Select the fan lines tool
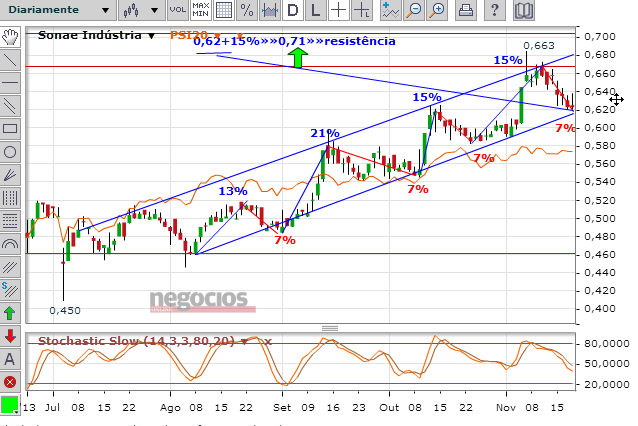The width and height of the screenshot is (638, 426). pos(10,175)
